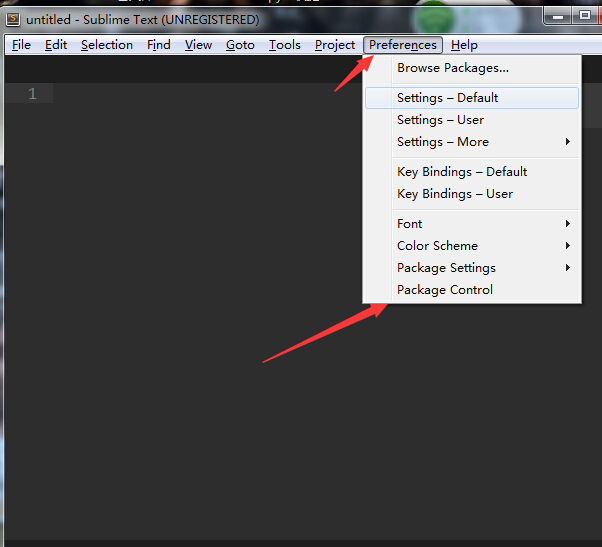Click the untitled - Sublime Text title
The width and height of the screenshot is (602, 547).
[142, 20]
